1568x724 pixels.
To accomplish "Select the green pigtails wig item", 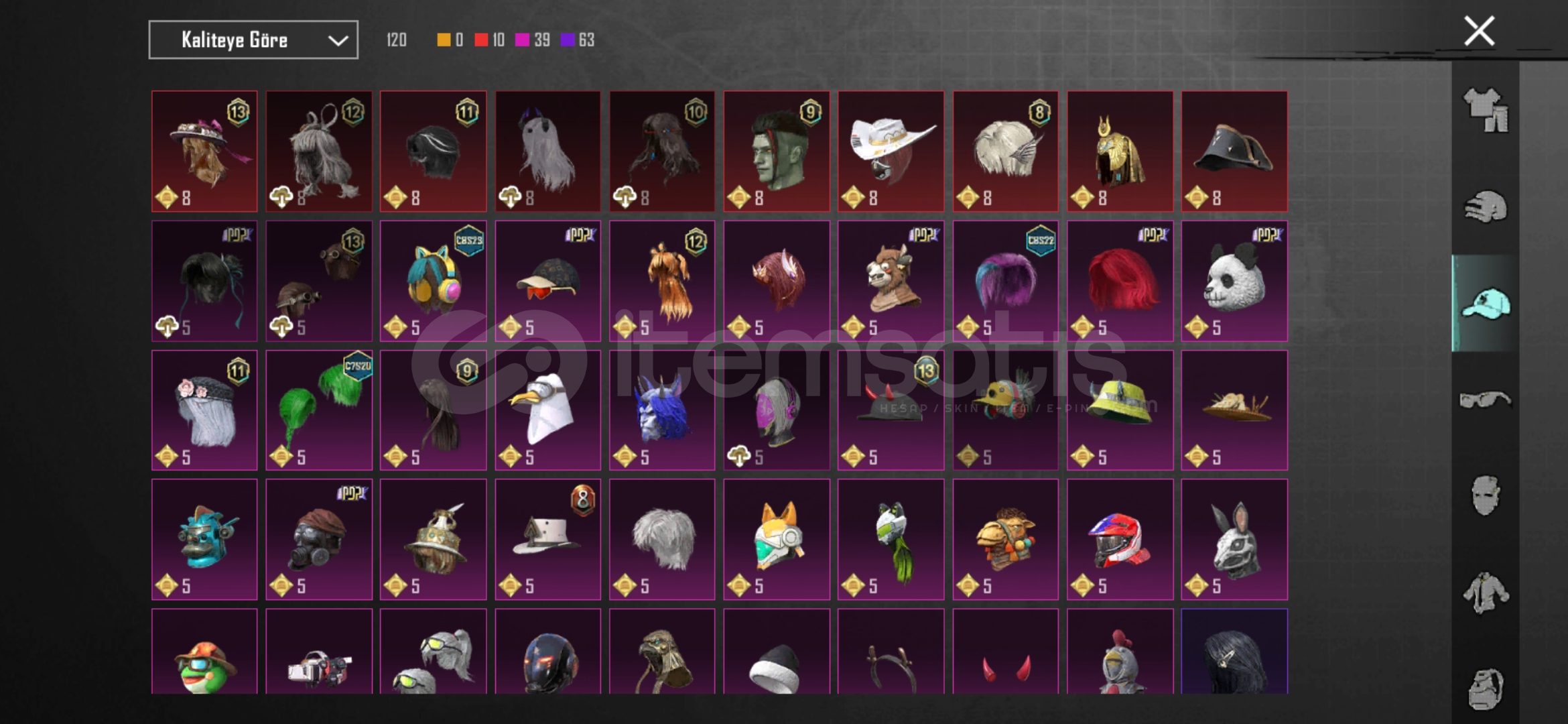I will tap(319, 410).
